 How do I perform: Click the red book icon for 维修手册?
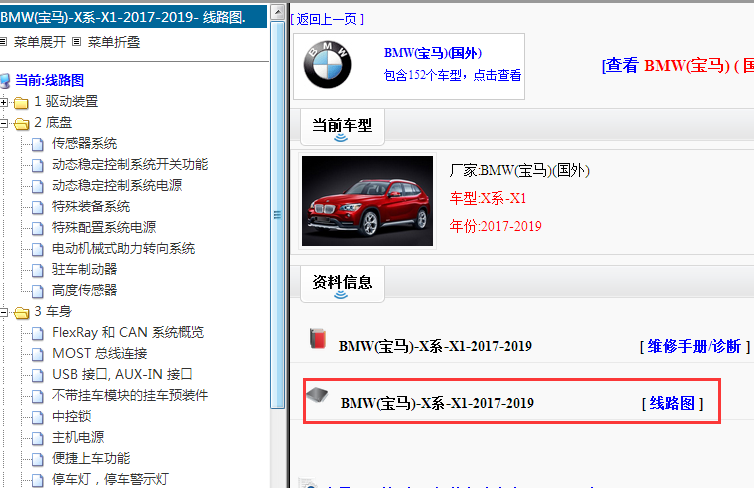tap(317, 338)
